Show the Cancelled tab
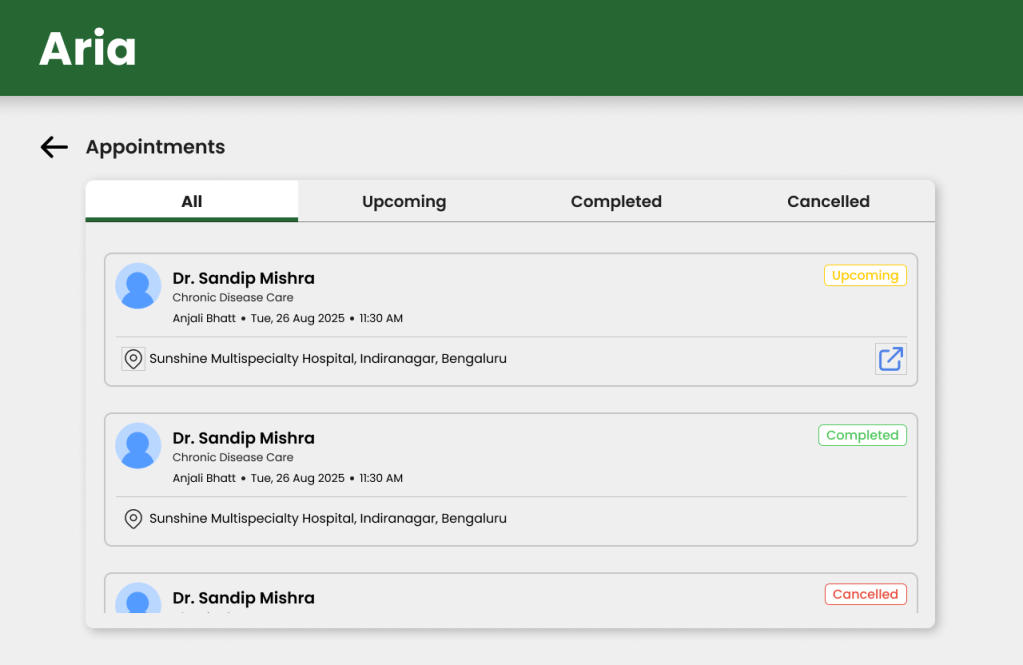The image size is (1023, 665). point(828,201)
